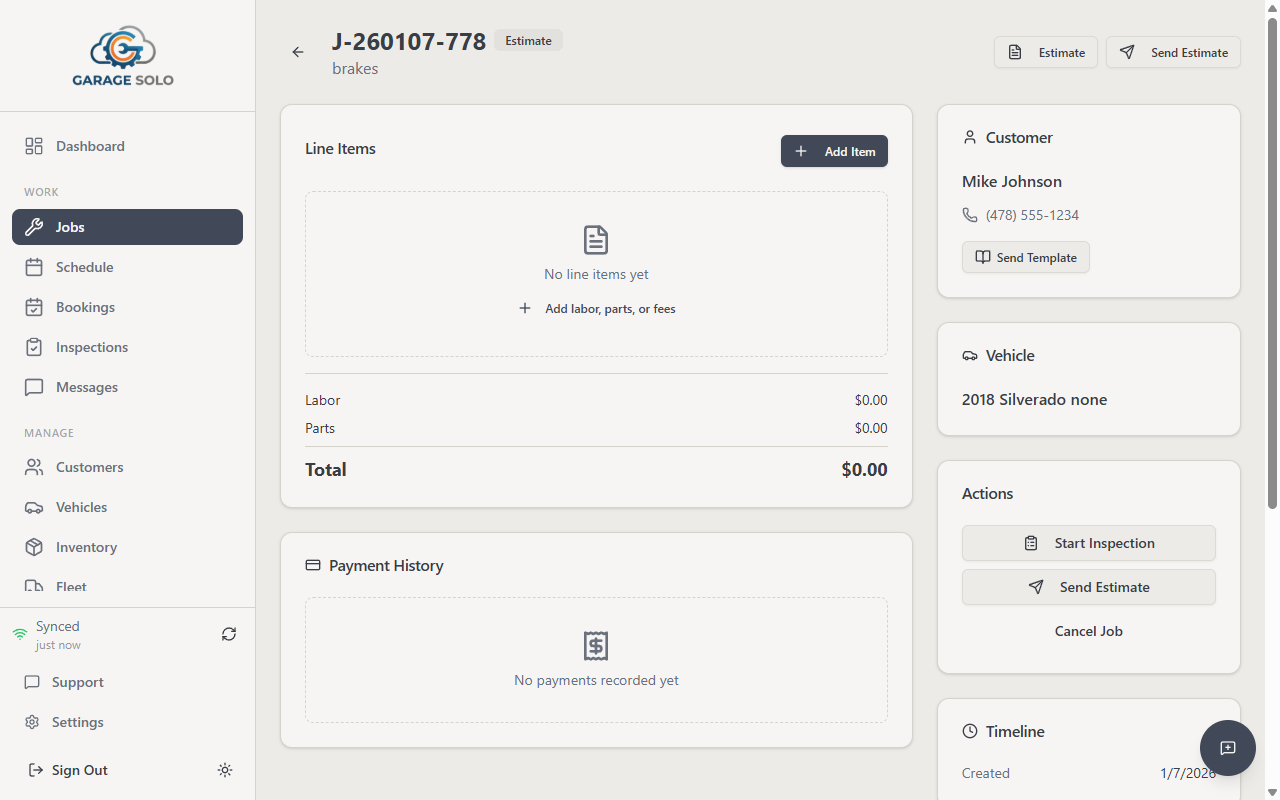1280x800 pixels.
Task: Click job number J-260107-778
Action: click(x=409, y=41)
